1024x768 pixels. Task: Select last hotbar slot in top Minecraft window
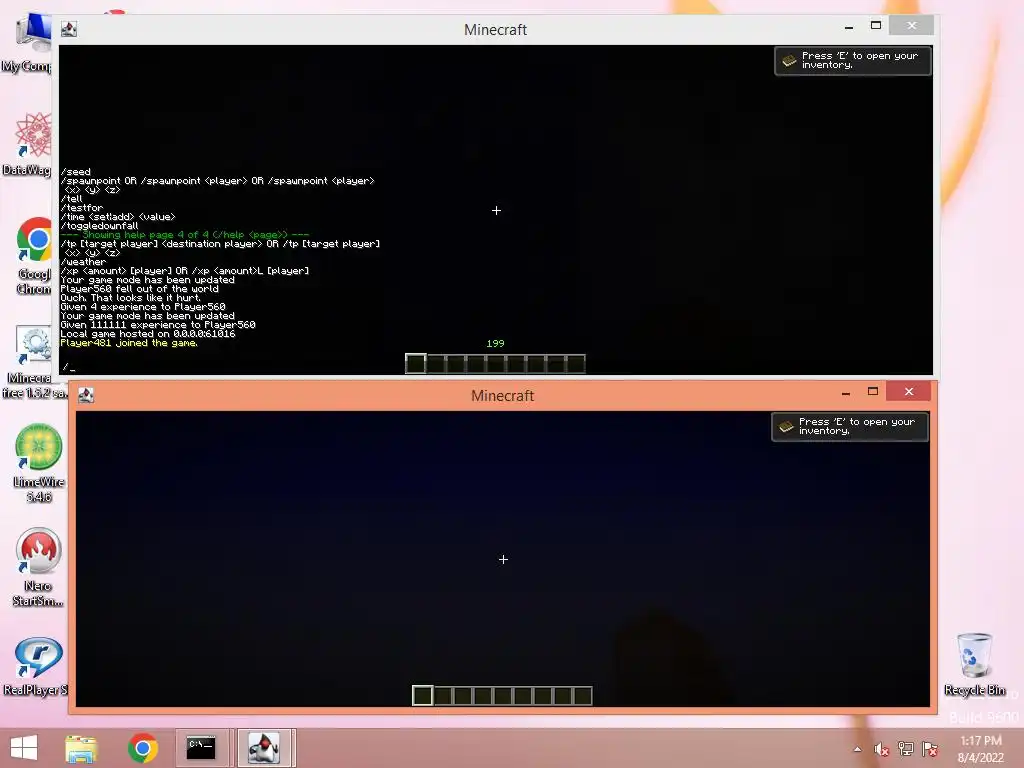click(x=575, y=364)
